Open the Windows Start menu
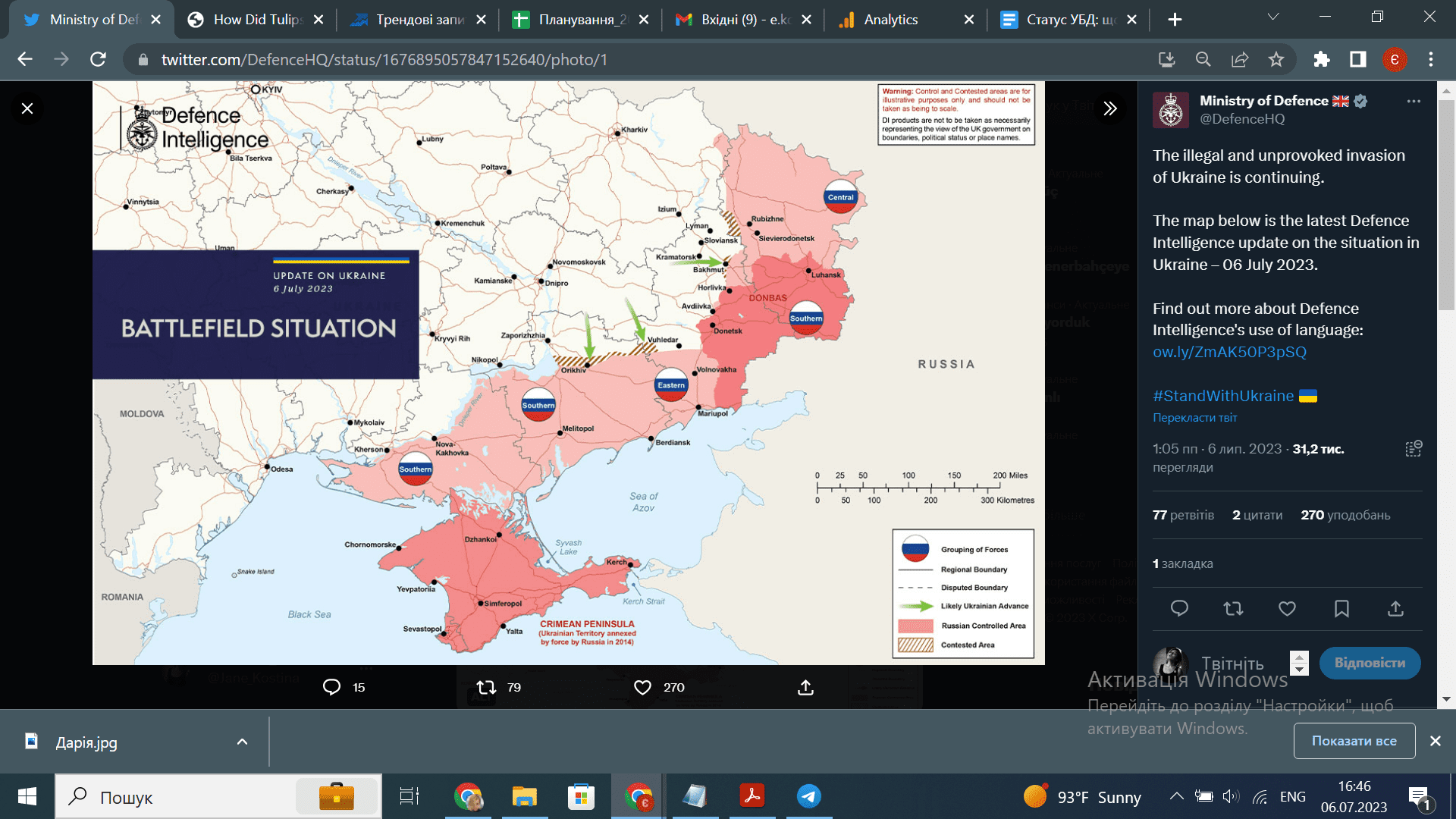This screenshot has height=819, width=1456. (27, 796)
